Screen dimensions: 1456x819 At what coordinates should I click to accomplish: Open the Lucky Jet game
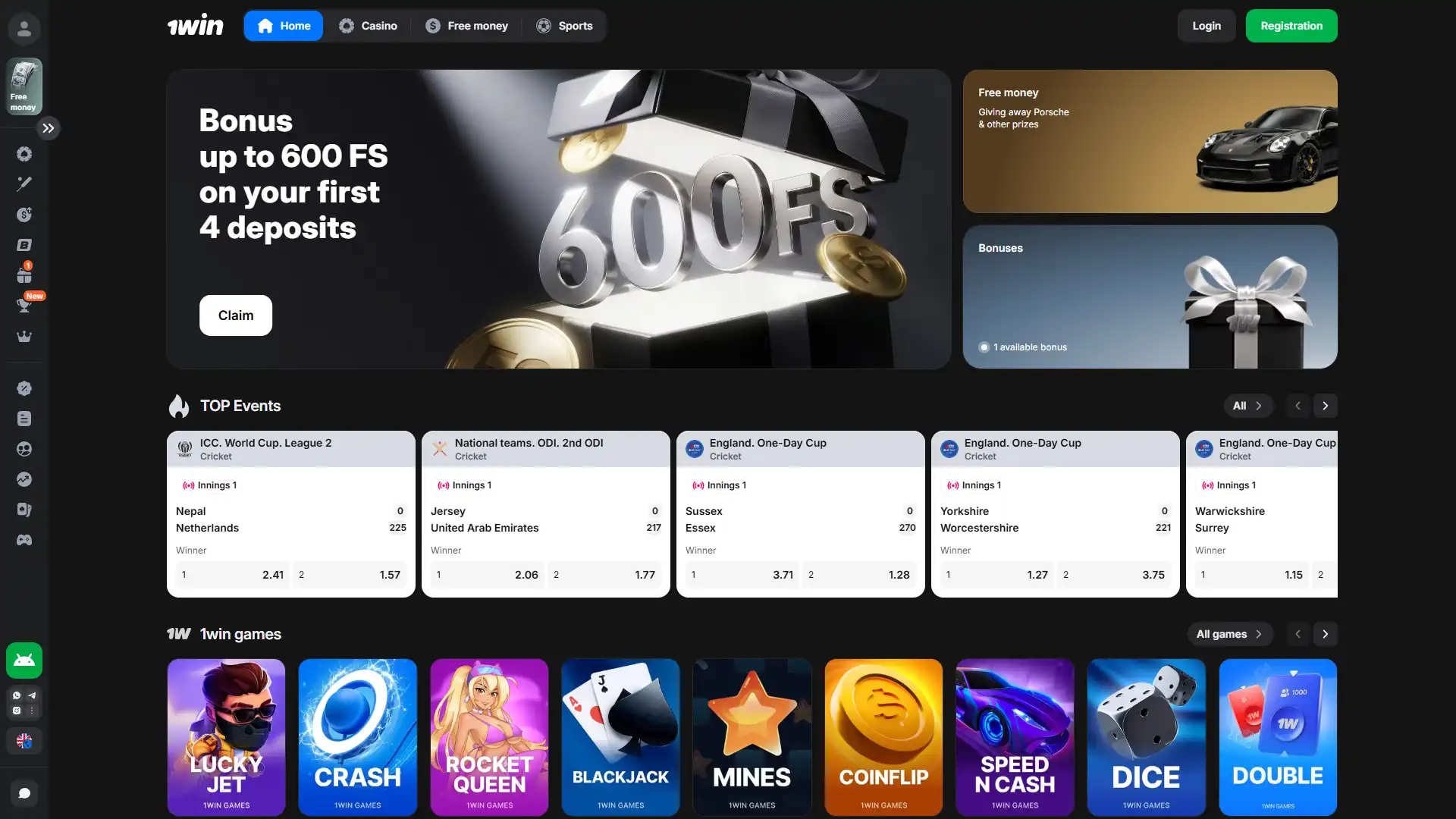click(226, 737)
